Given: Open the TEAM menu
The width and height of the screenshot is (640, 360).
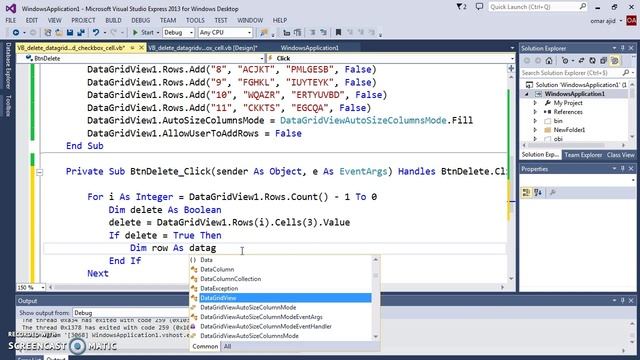Looking at the screenshot, I should pyautogui.click(x=168, y=20).
